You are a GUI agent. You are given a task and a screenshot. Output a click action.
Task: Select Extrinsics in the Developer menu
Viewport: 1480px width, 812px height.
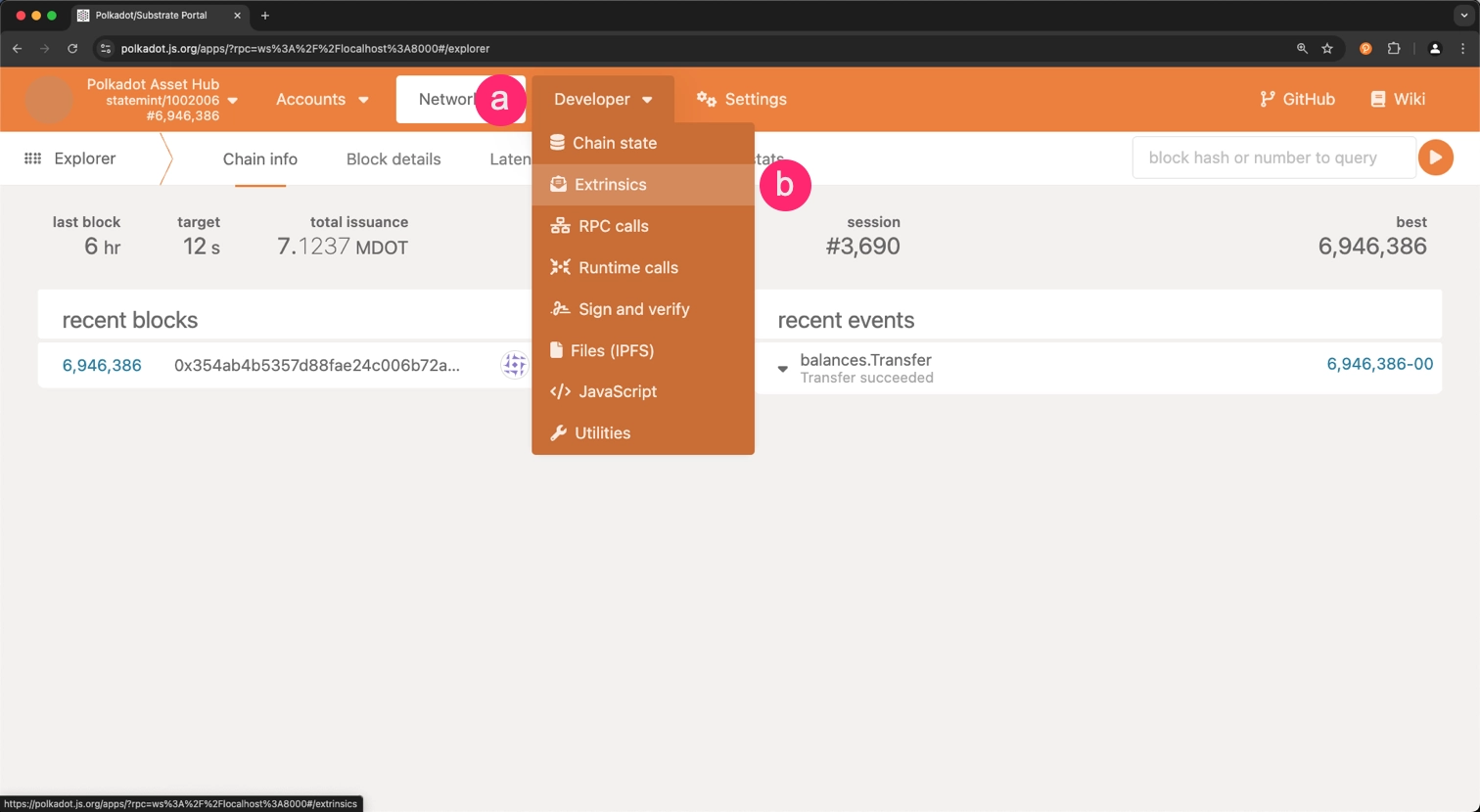point(612,184)
